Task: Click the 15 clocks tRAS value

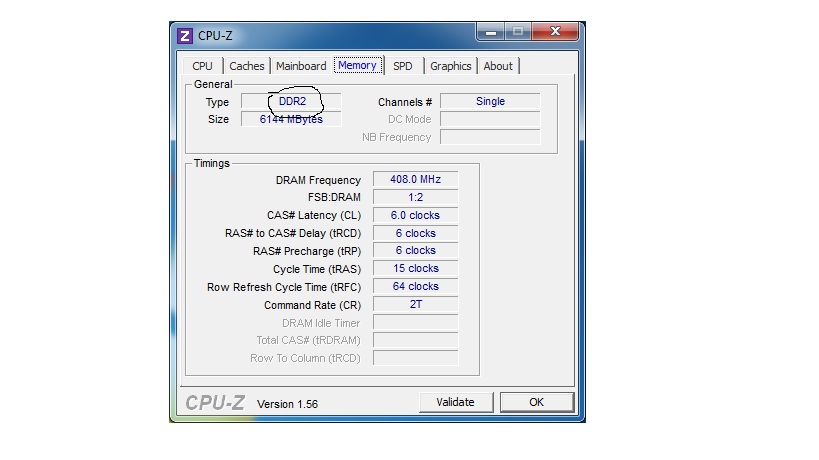Action: coord(416,268)
